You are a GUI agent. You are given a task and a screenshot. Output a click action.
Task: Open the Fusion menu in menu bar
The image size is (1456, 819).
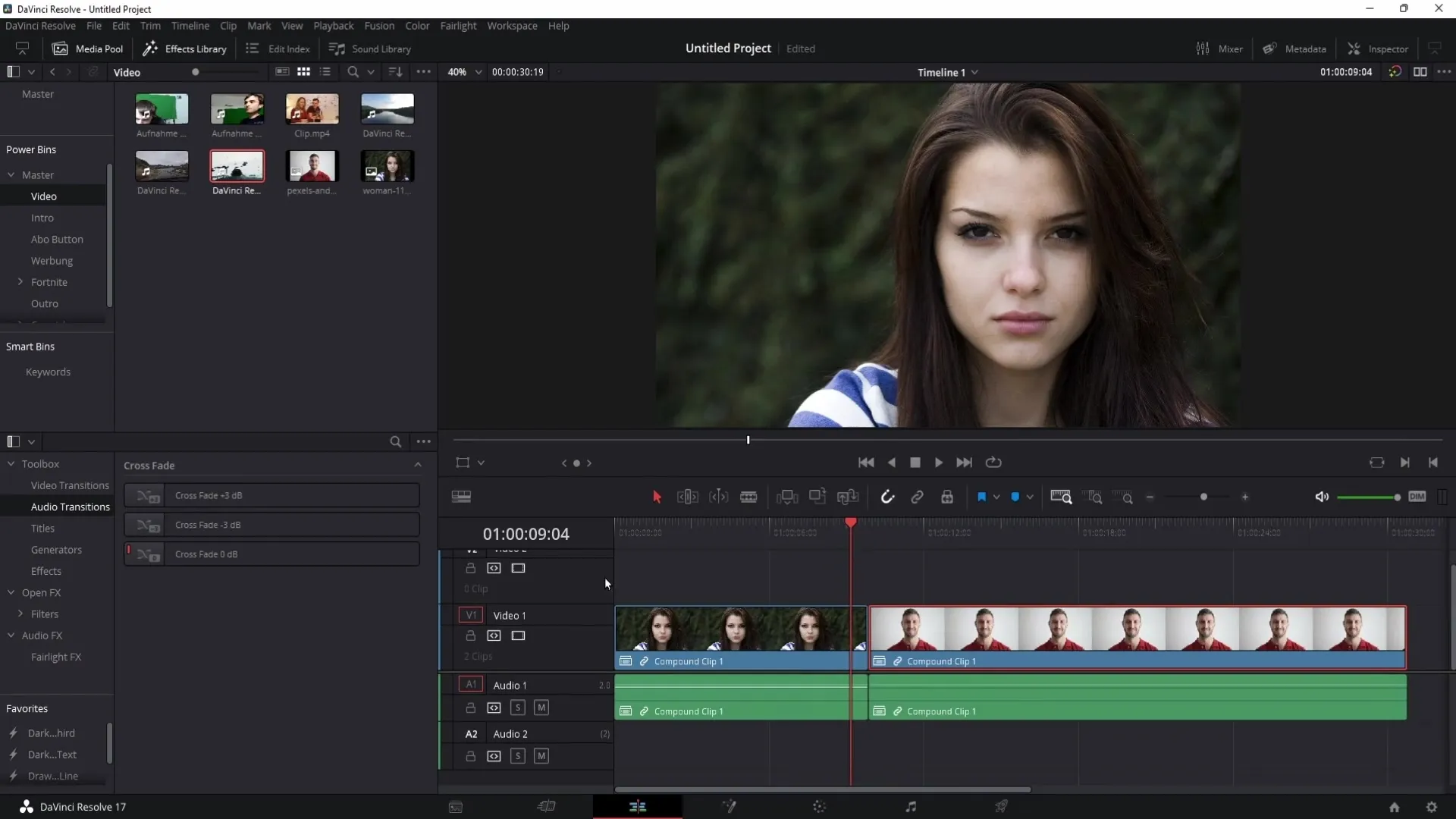point(378,25)
